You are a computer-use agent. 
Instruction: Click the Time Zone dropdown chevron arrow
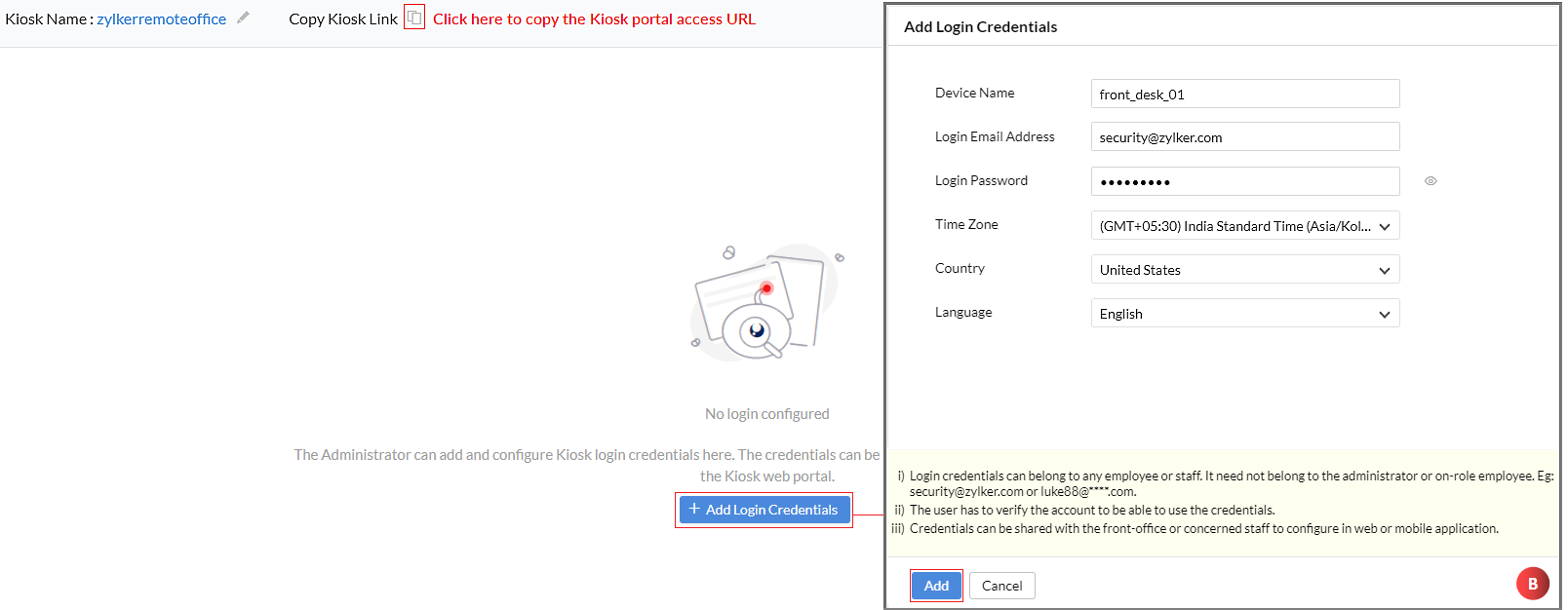coord(1385,227)
